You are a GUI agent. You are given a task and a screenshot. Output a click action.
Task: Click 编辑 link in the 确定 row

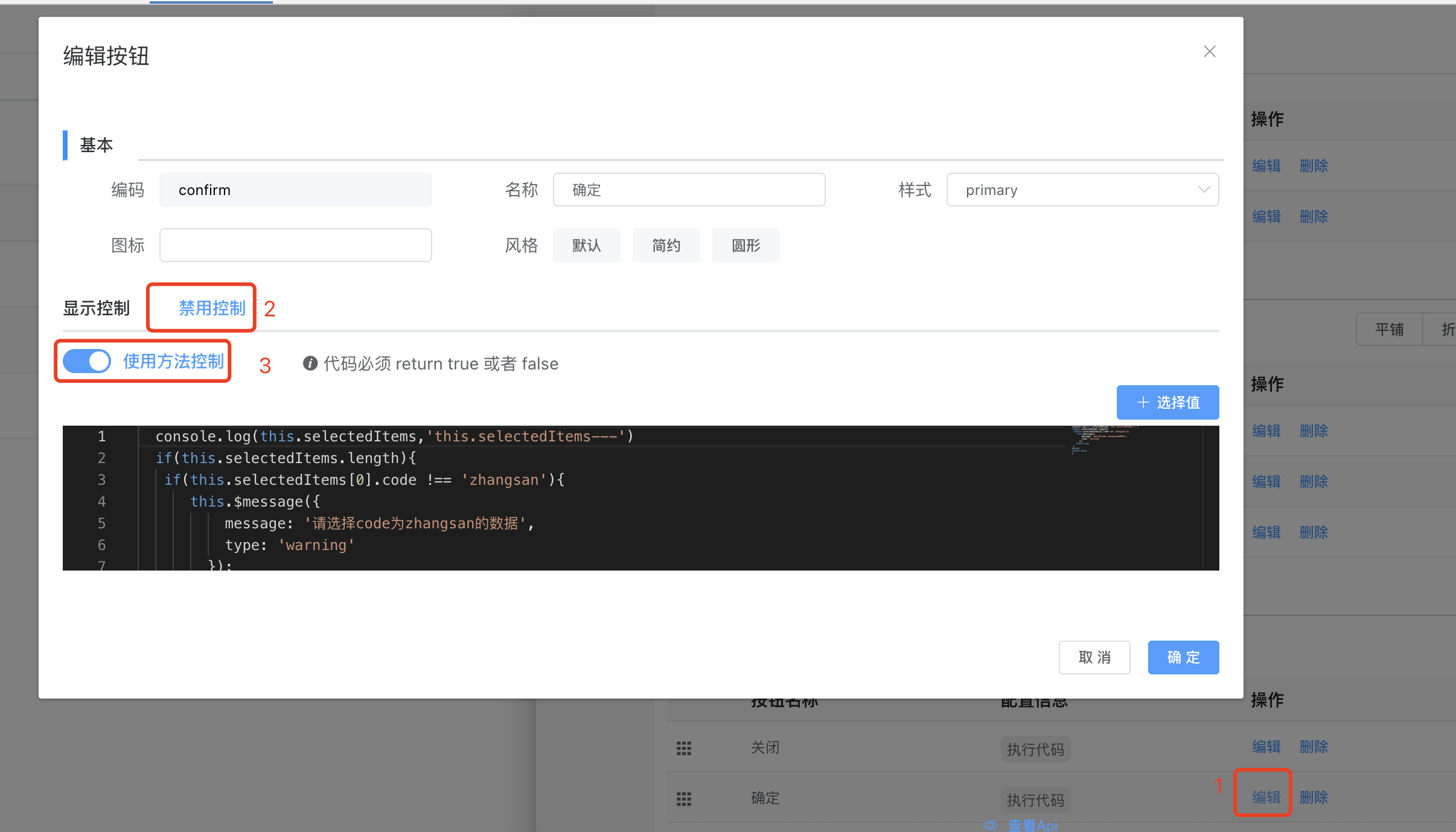1266,797
